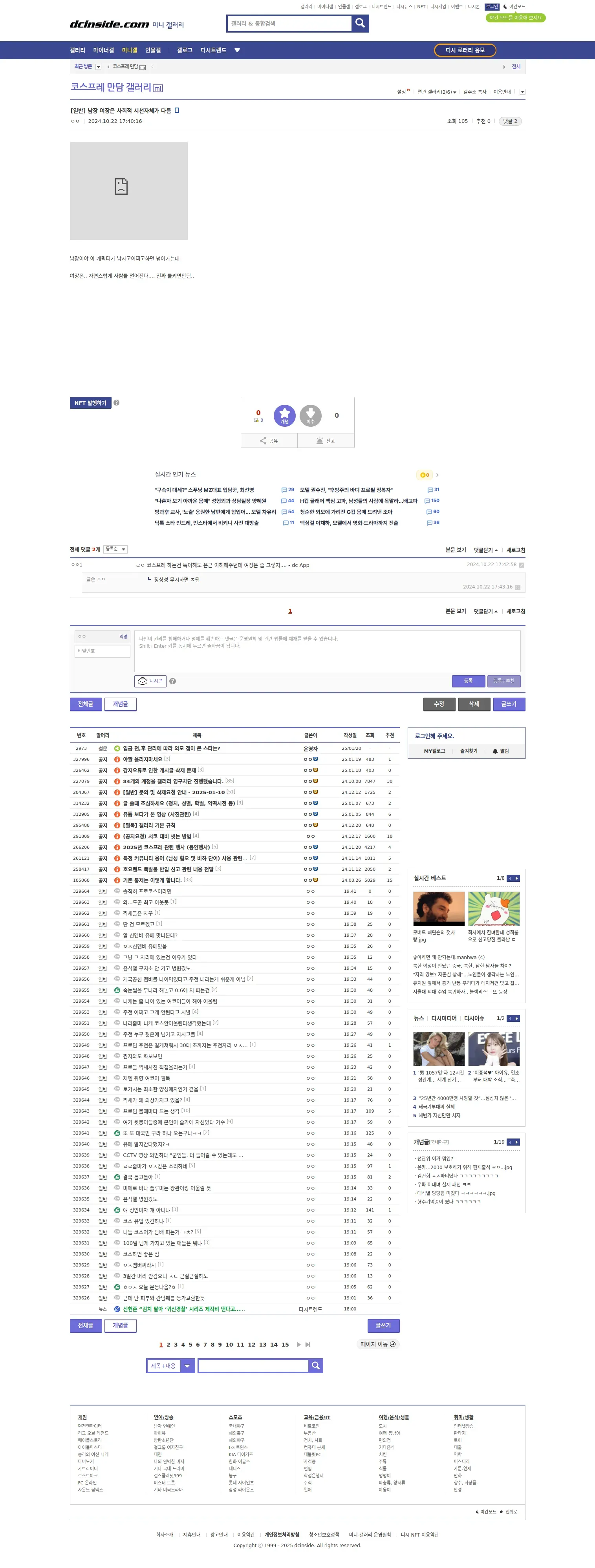595x1568 pixels.
Task: Click the 삭제 delete button
Action: [x=474, y=704]
